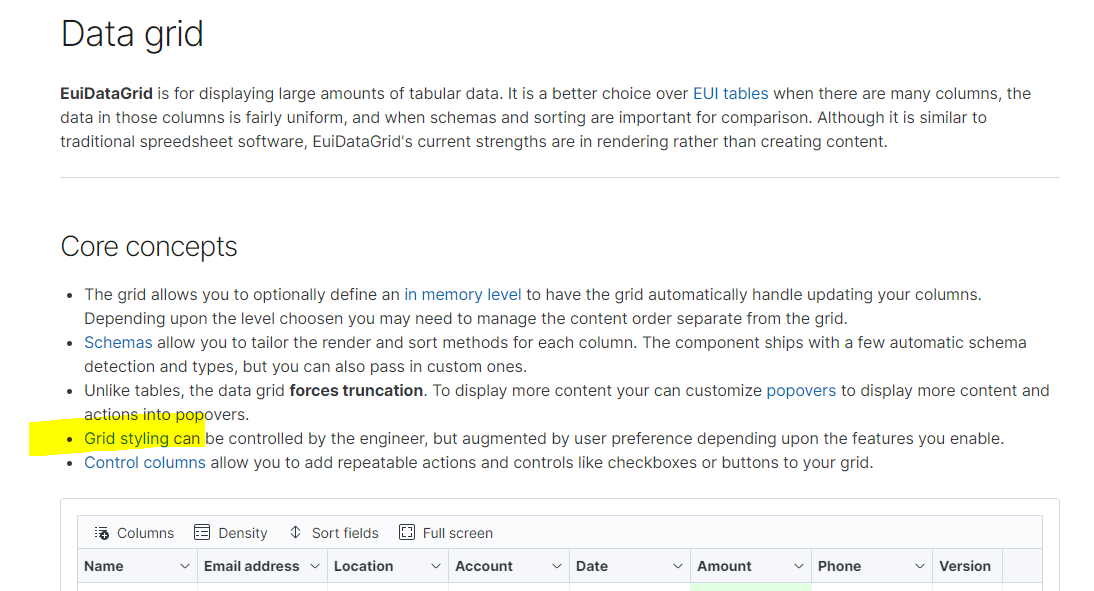The height and width of the screenshot is (591, 1094).
Task: Open the Date column dropdown
Action: [678, 565]
